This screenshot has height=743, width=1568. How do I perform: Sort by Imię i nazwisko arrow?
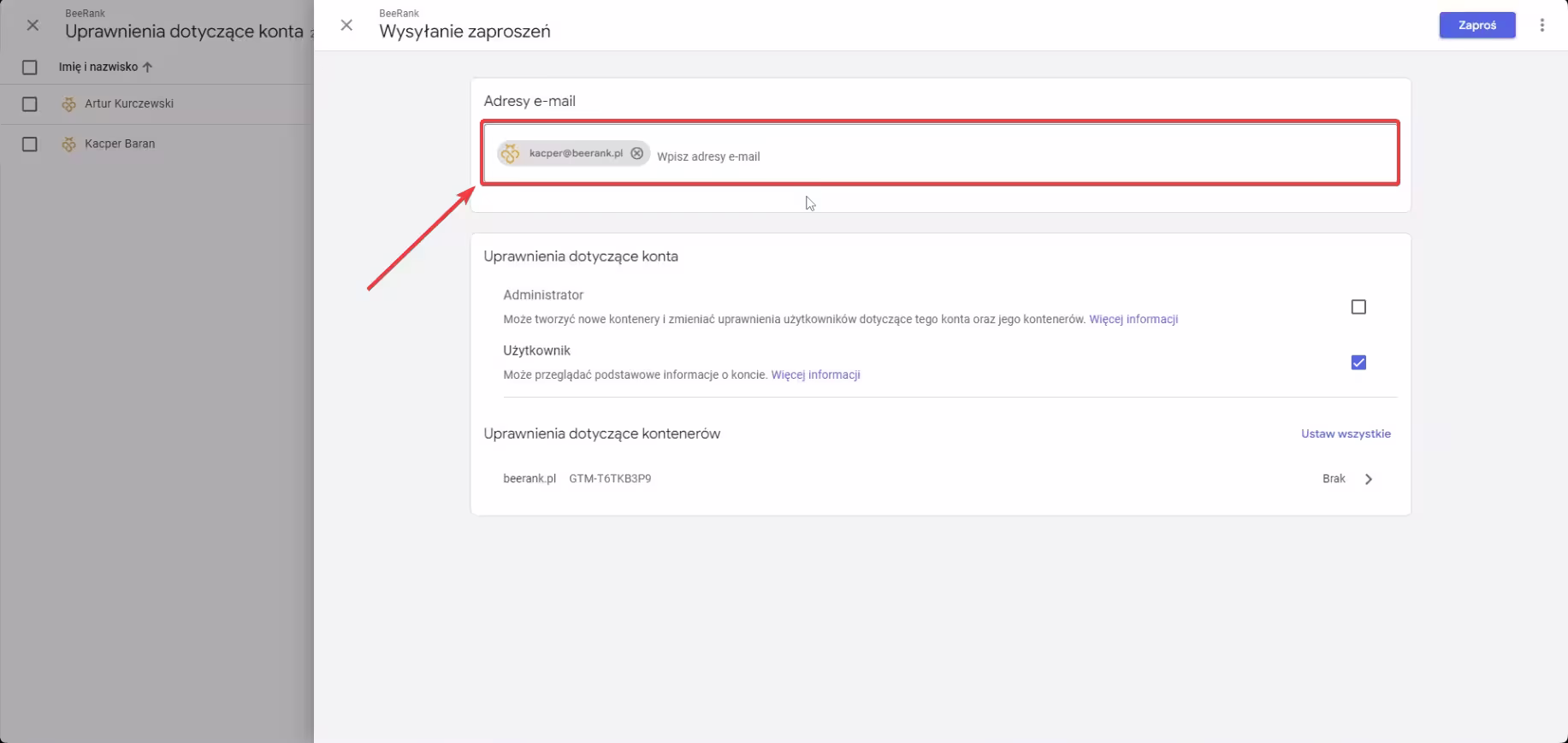(147, 67)
